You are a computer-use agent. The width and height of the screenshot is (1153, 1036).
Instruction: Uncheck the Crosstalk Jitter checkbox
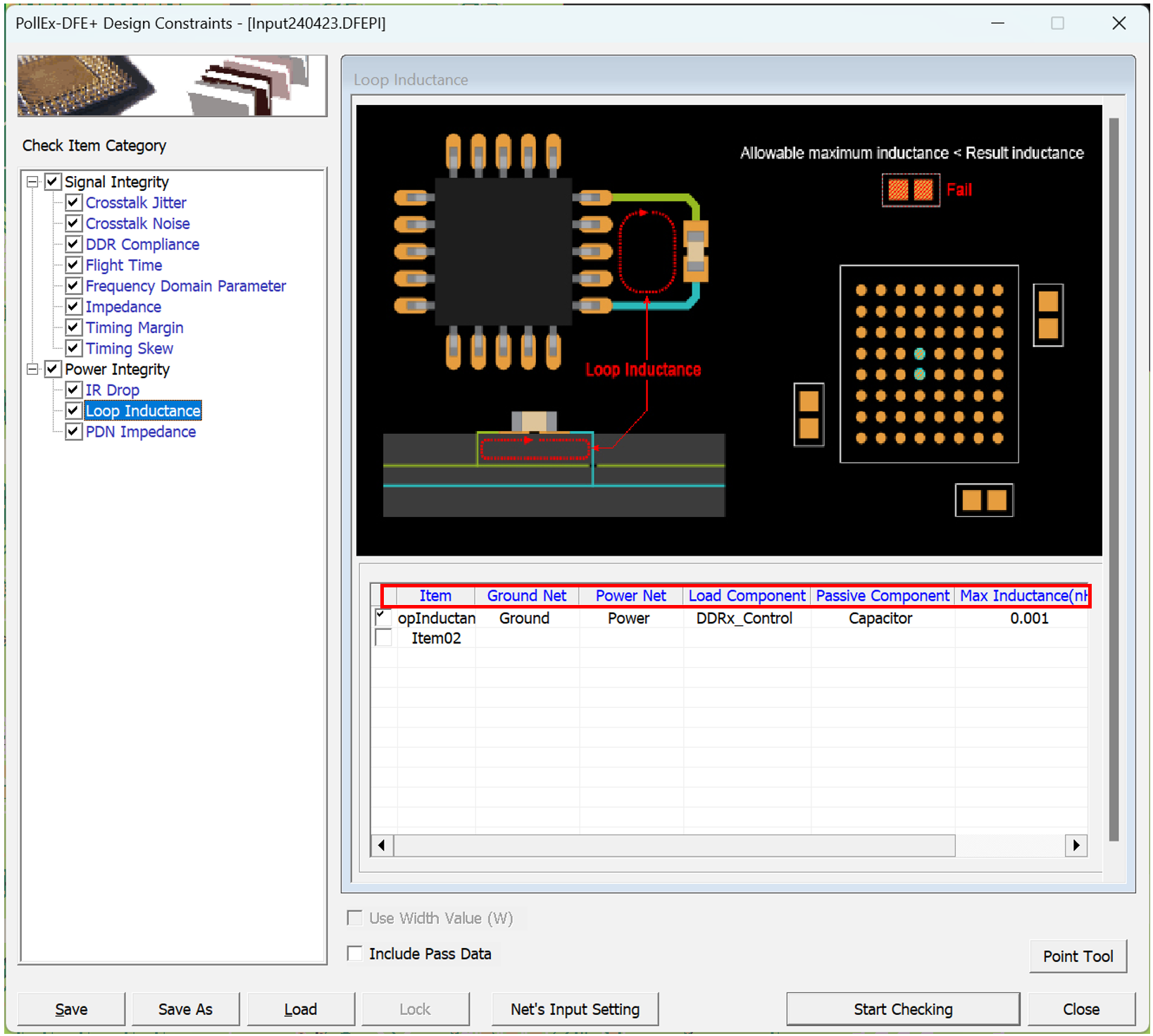(73, 203)
